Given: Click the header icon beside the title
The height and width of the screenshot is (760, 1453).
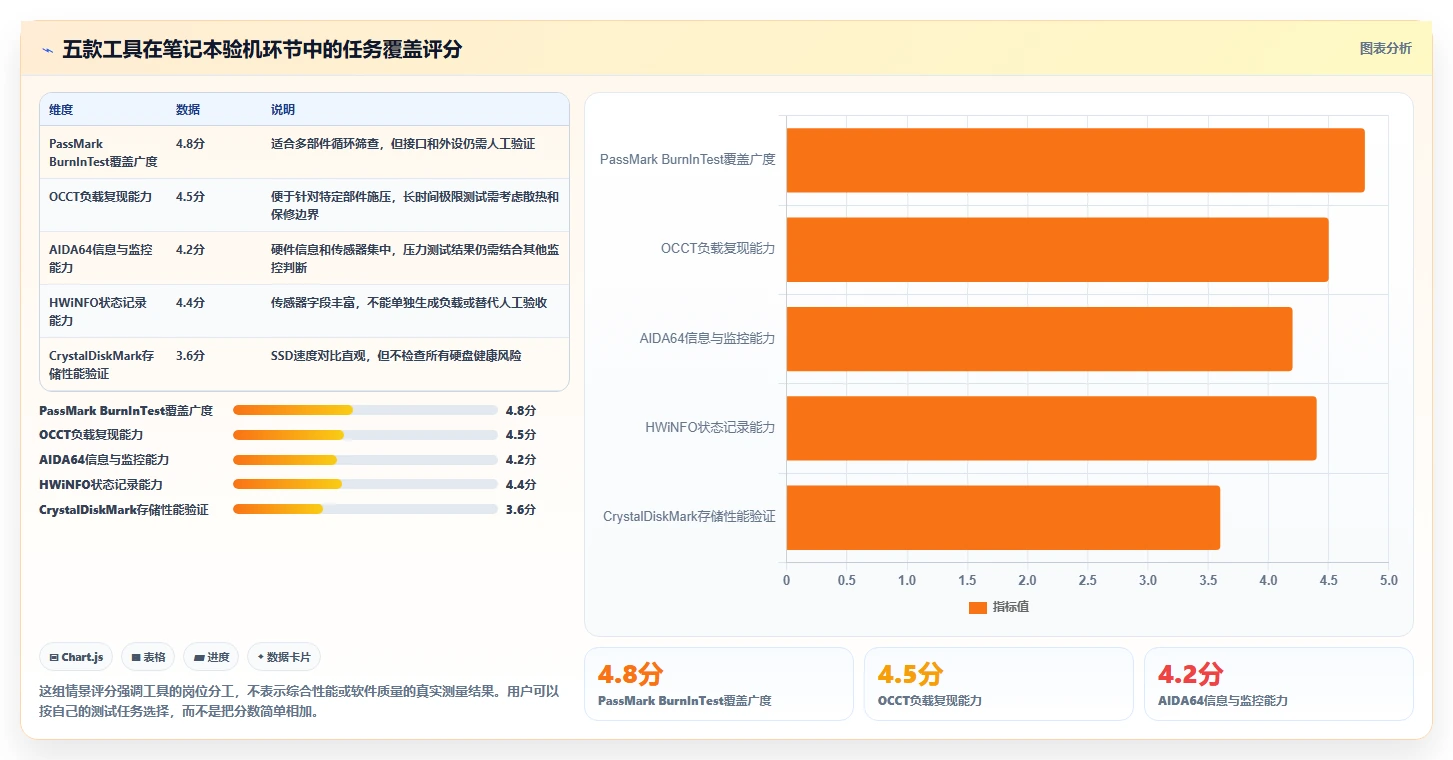Looking at the screenshot, I should coord(48,50).
